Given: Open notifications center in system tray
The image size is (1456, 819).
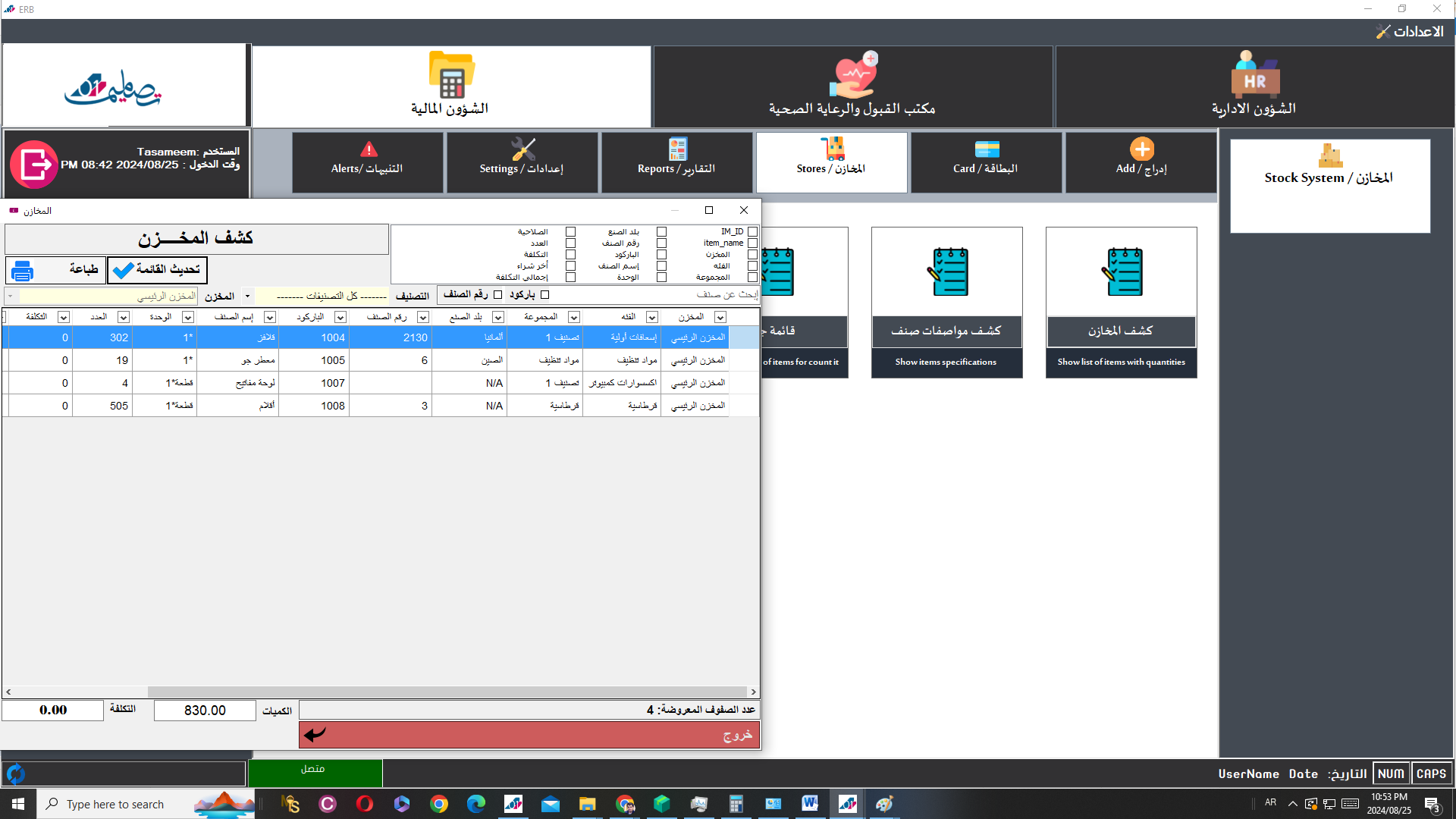Looking at the screenshot, I should pyautogui.click(x=1432, y=805).
